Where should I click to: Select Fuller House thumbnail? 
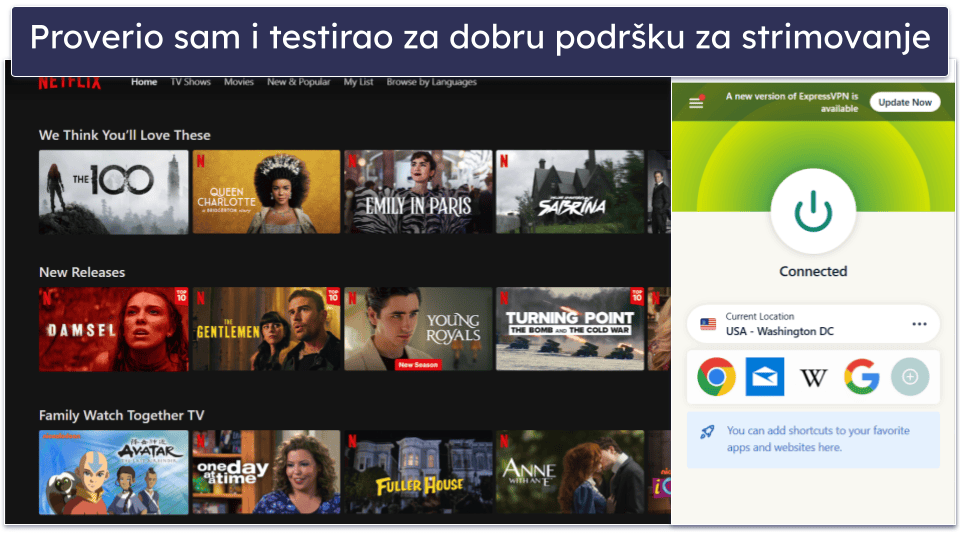tap(418, 472)
